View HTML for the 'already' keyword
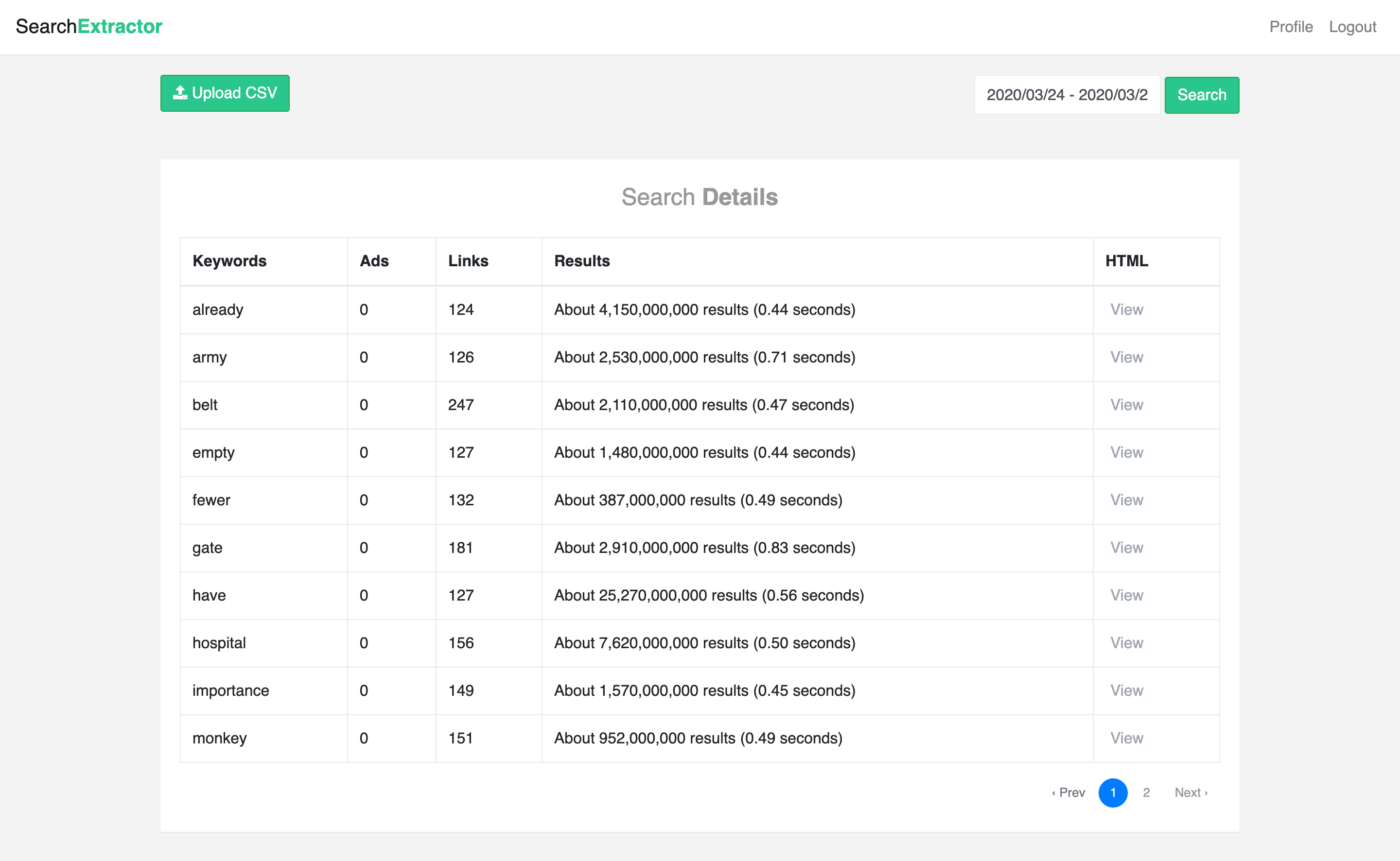 tap(1126, 310)
